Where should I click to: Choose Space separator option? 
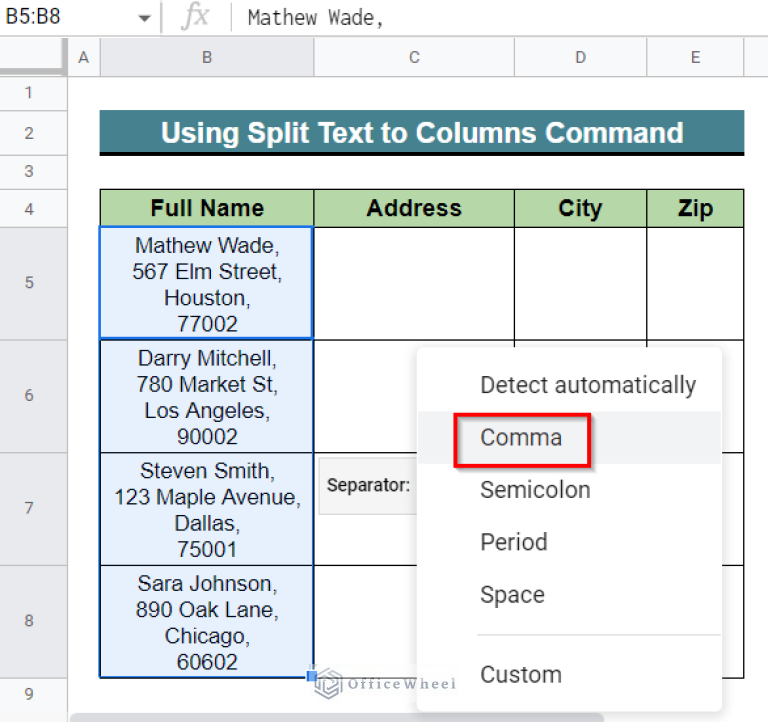click(x=511, y=595)
